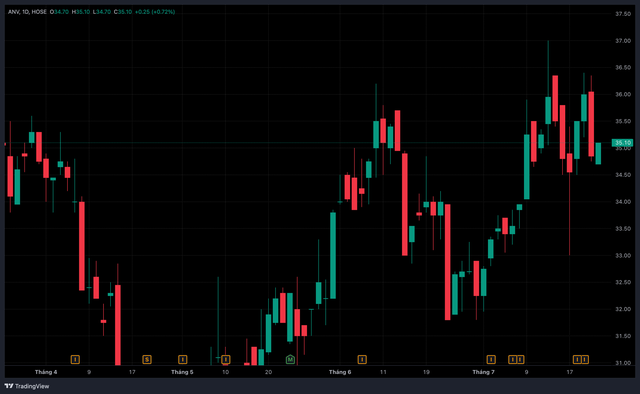The height and width of the screenshot is (394, 640).
Task: Click the 32.00 price axis label
Action: point(623,309)
